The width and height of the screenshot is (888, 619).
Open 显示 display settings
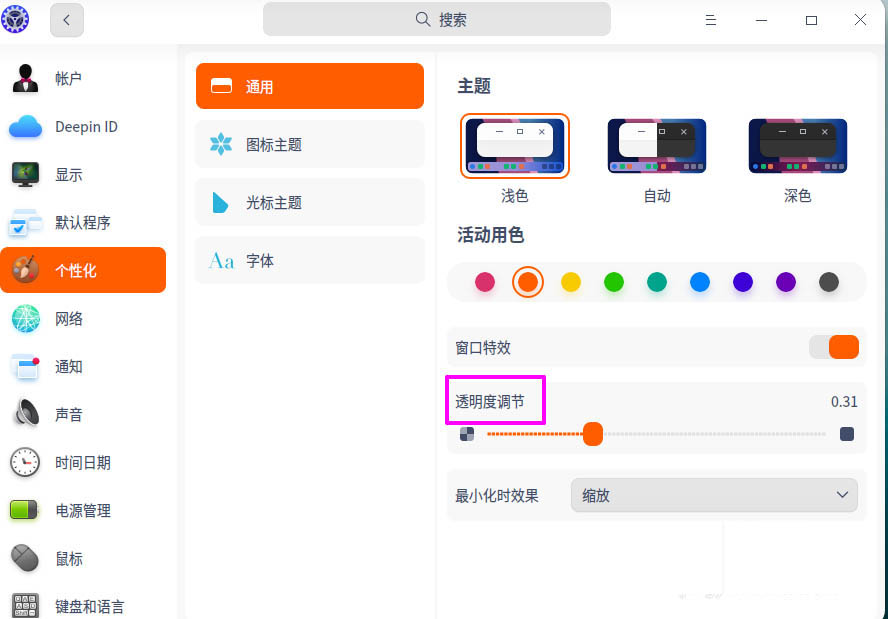click(68, 175)
